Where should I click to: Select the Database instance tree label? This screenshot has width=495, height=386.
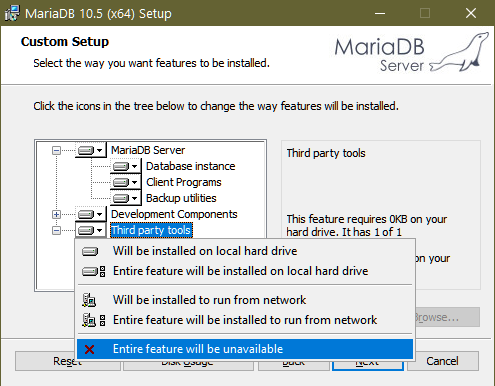point(190,166)
